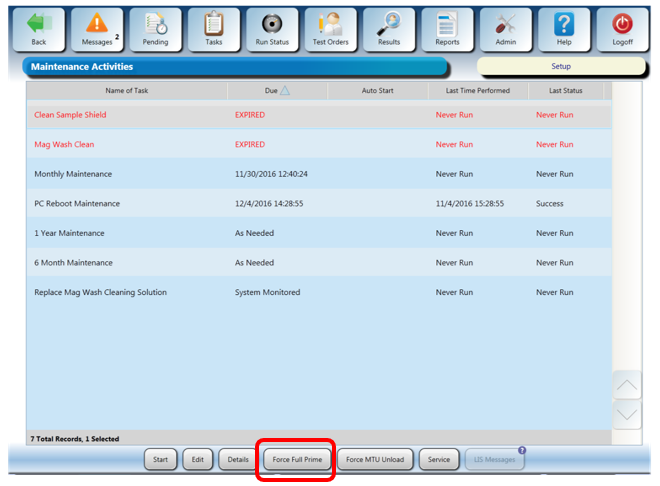
Task: Open the Pending samples icon
Action: click(x=156, y=25)
